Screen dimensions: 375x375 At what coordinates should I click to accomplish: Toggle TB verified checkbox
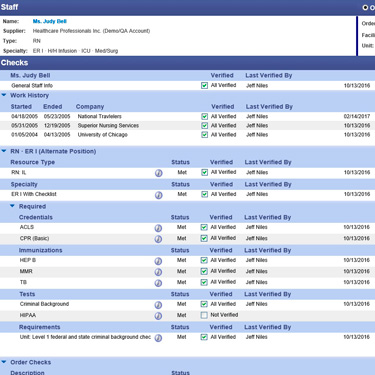(204, 282)
